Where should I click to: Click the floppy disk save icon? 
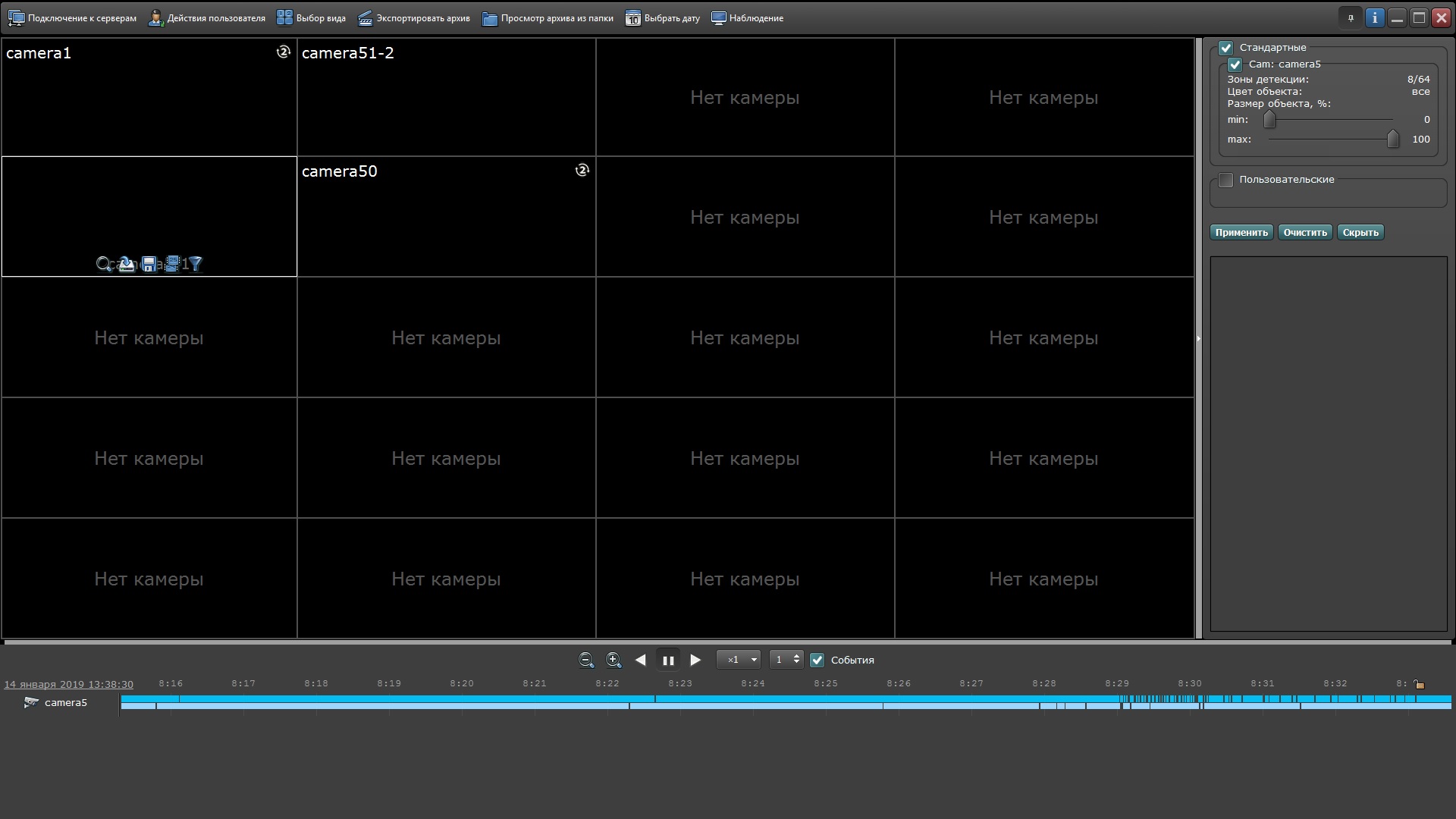click(149, 264)
